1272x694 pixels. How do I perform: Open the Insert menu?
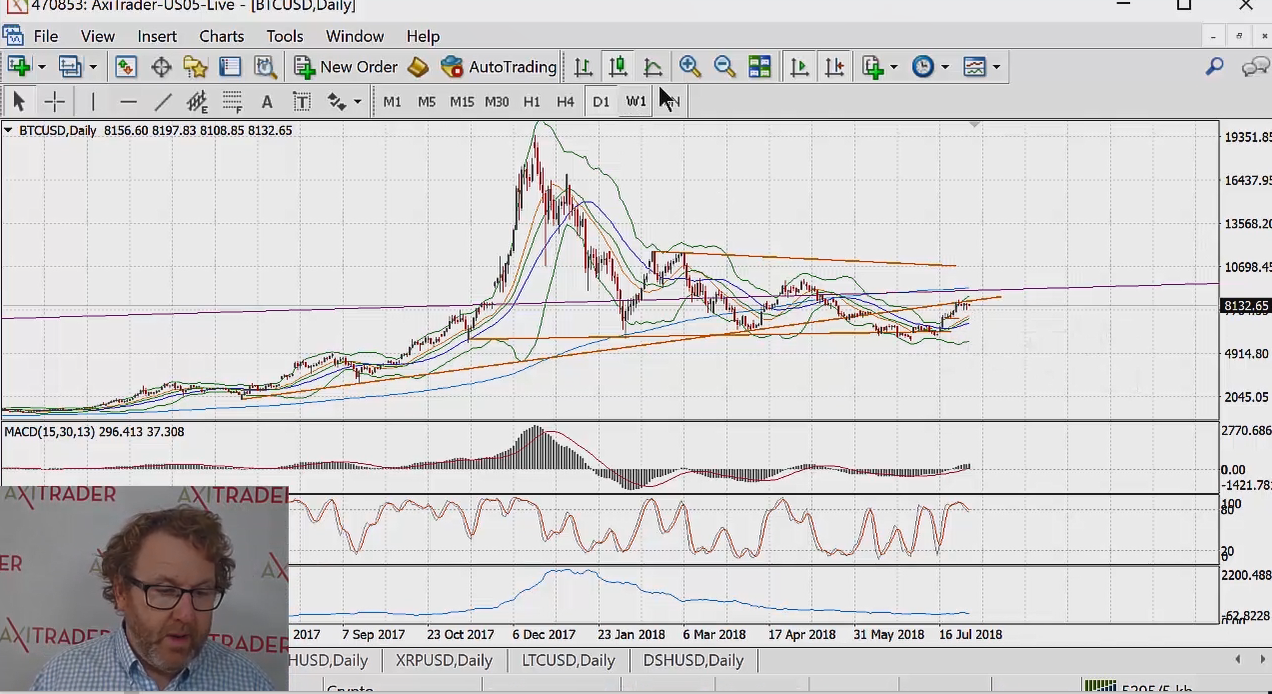pos(157,36)
